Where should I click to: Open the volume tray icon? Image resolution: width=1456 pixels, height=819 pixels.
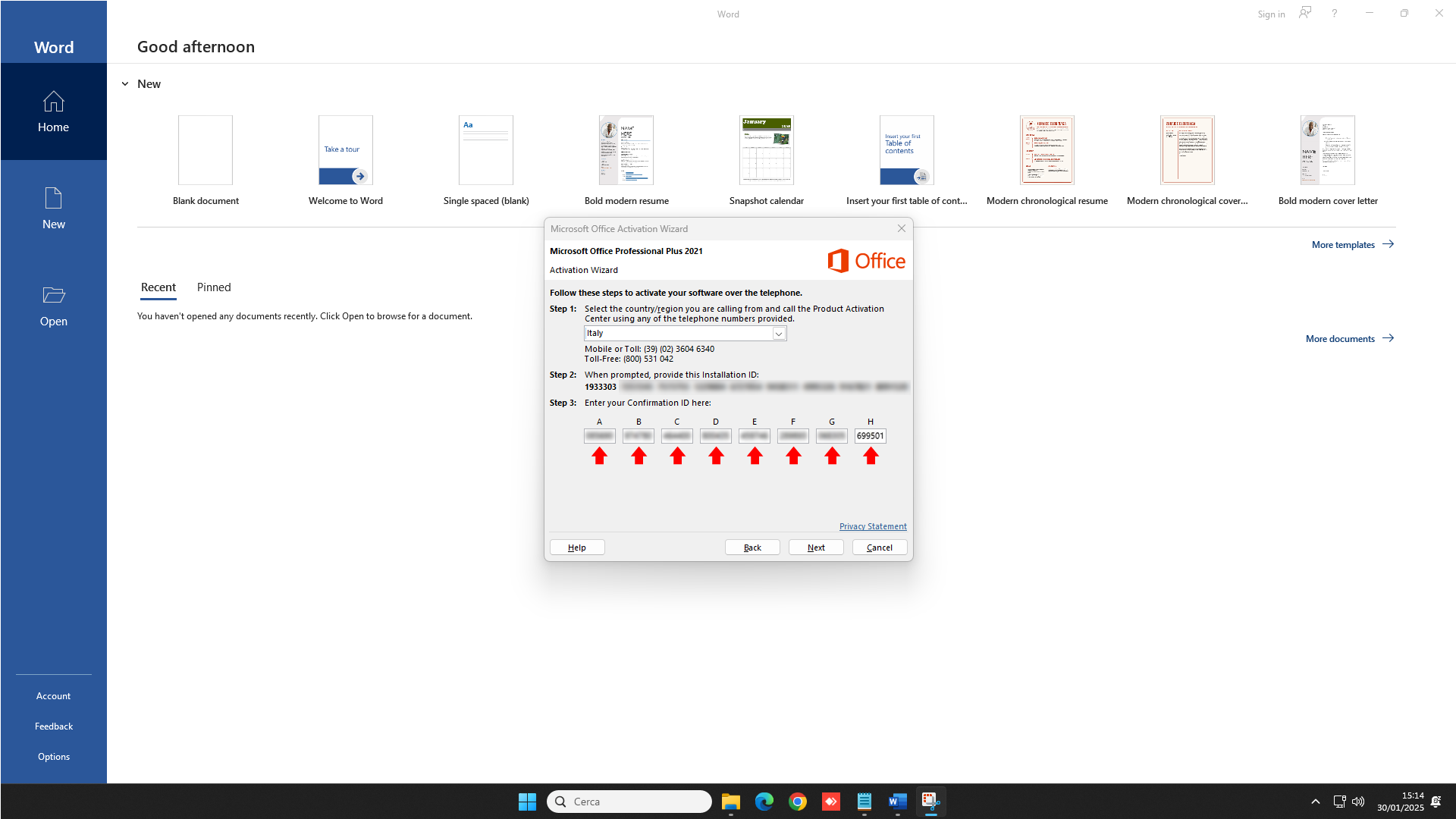click(x=1358, y=802)
